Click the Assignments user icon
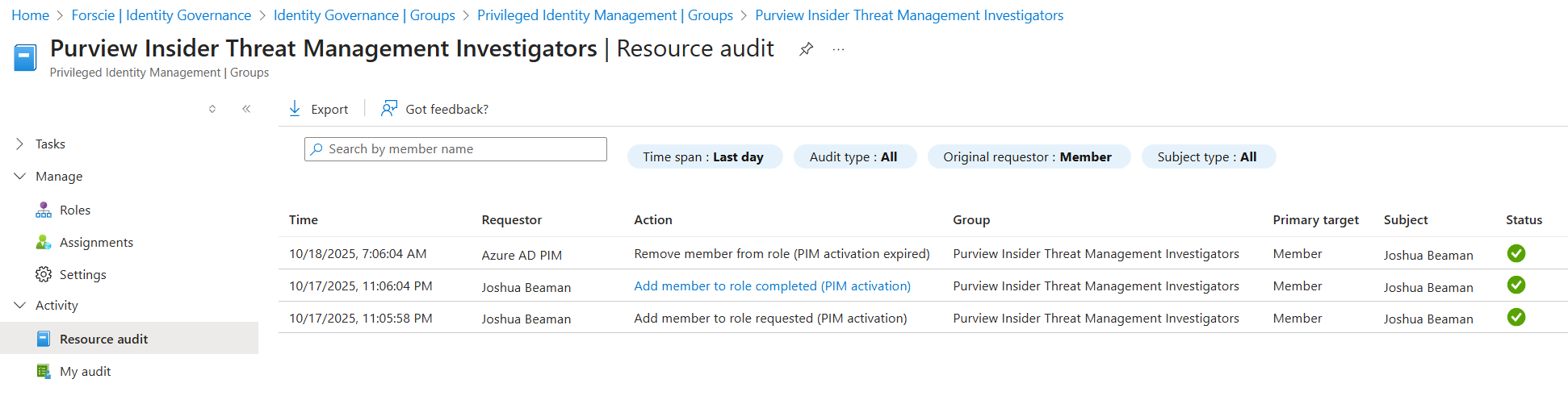The height and width of the screenshot is (396, 1568). coord(44,243)
